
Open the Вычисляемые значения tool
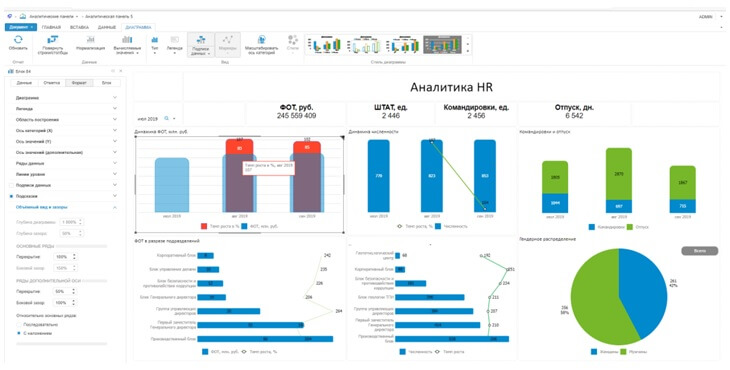pyautogui.click(x=127, y=40)
